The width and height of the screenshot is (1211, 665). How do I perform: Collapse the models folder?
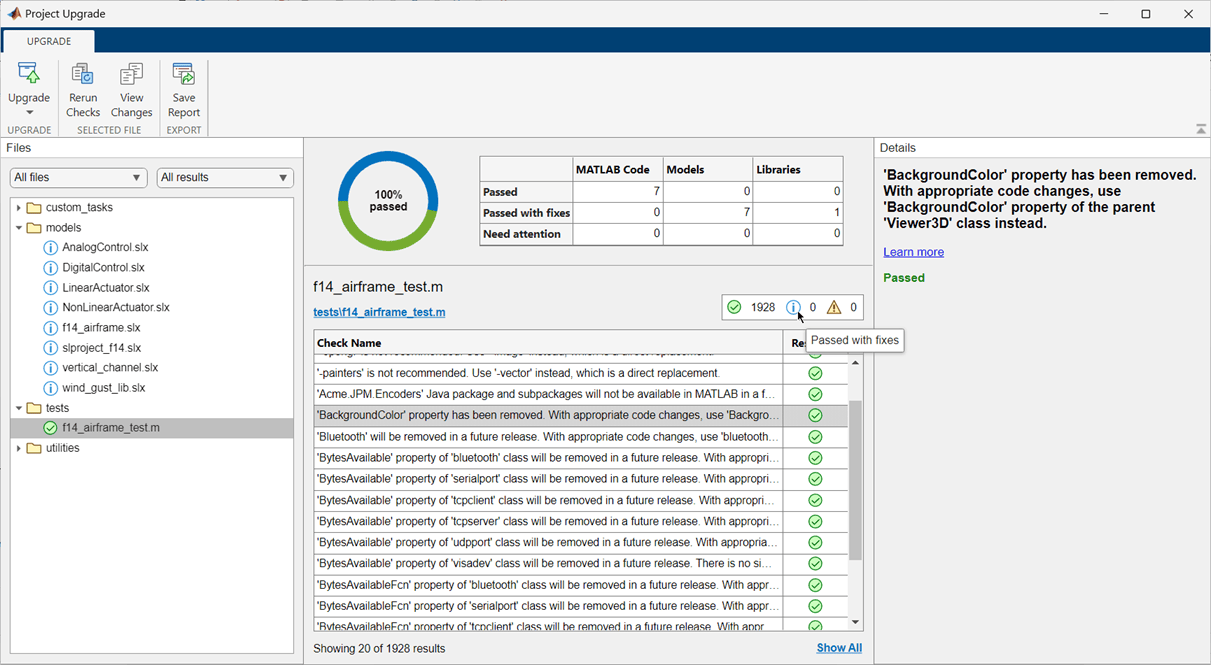(x=19, y=228)
